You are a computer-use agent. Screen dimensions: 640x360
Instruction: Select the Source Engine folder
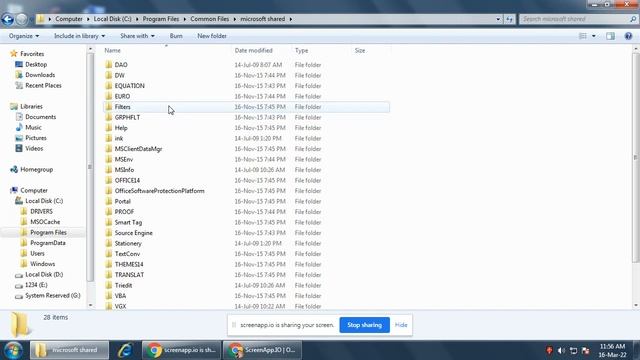pyautogui.click(x=133, y=233)
